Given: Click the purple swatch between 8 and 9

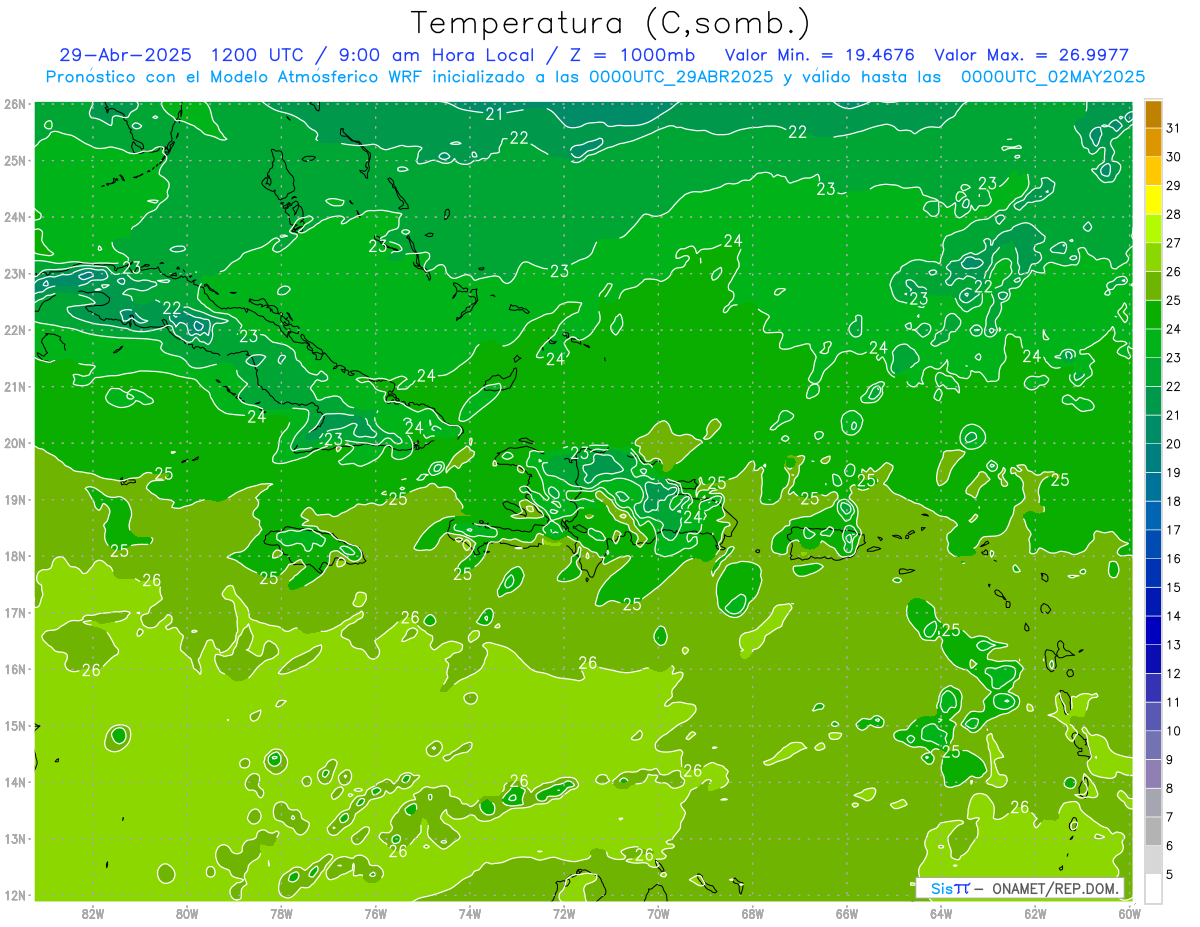Looking at the screenshot, I should pyautogui.click(x=1153, y=774).
